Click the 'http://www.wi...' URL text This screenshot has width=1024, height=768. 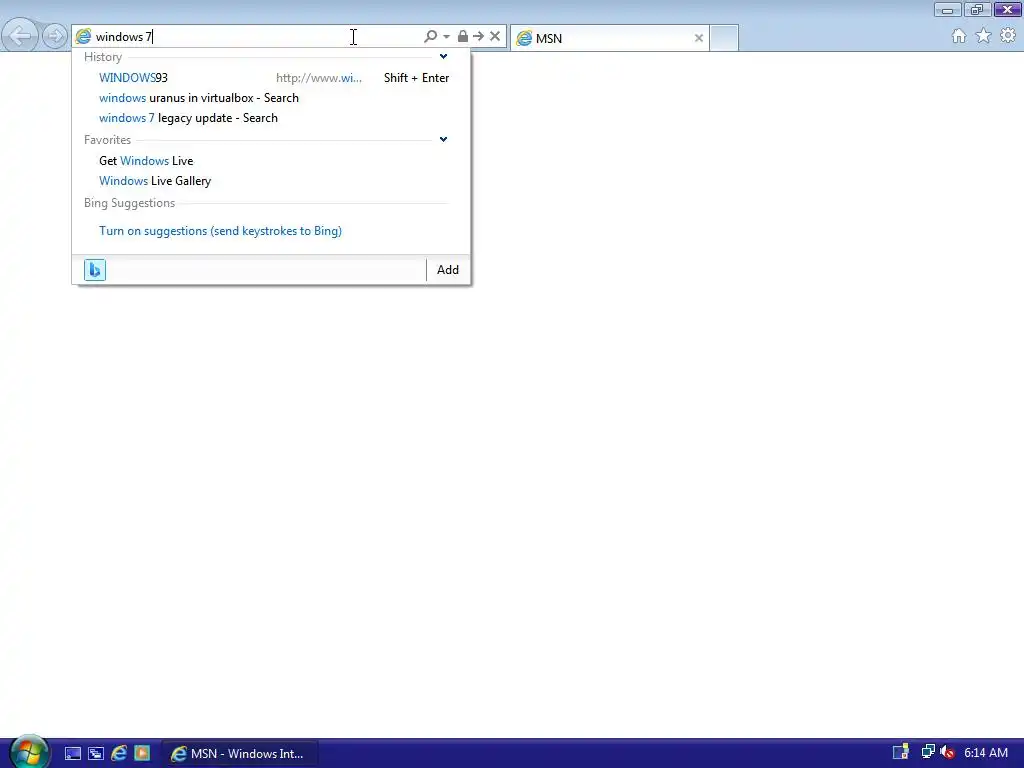[x=319, y=78]
